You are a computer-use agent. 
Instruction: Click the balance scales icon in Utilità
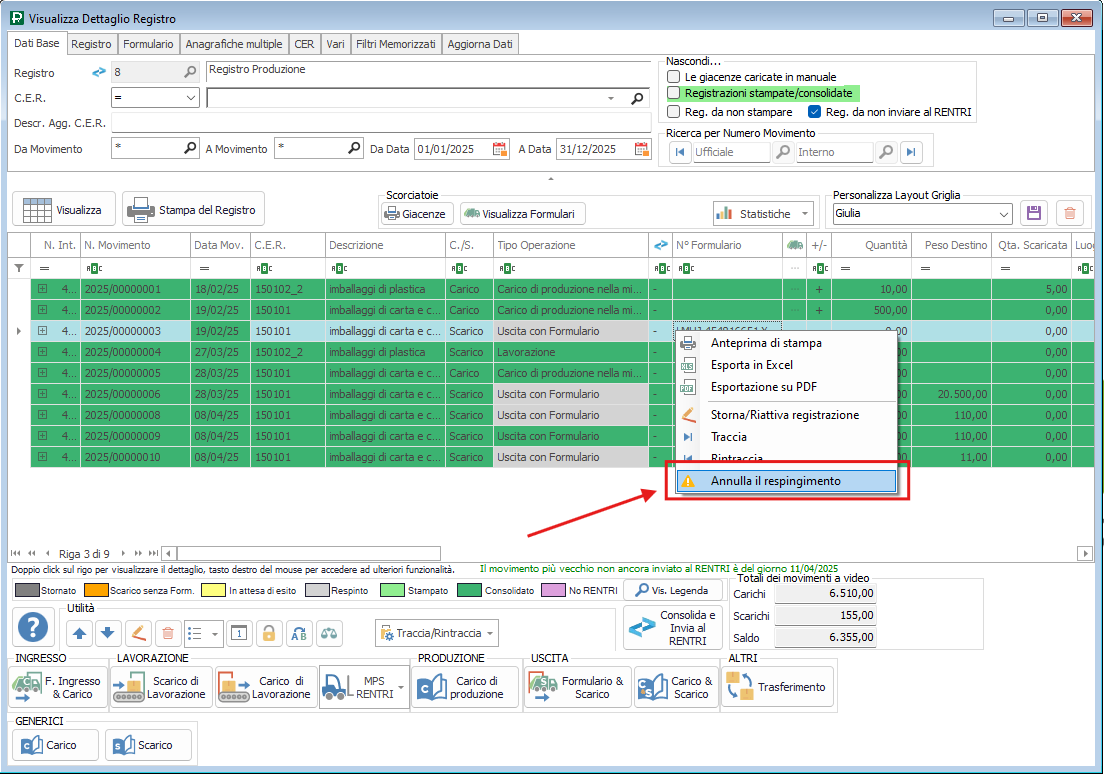[330, 632]
